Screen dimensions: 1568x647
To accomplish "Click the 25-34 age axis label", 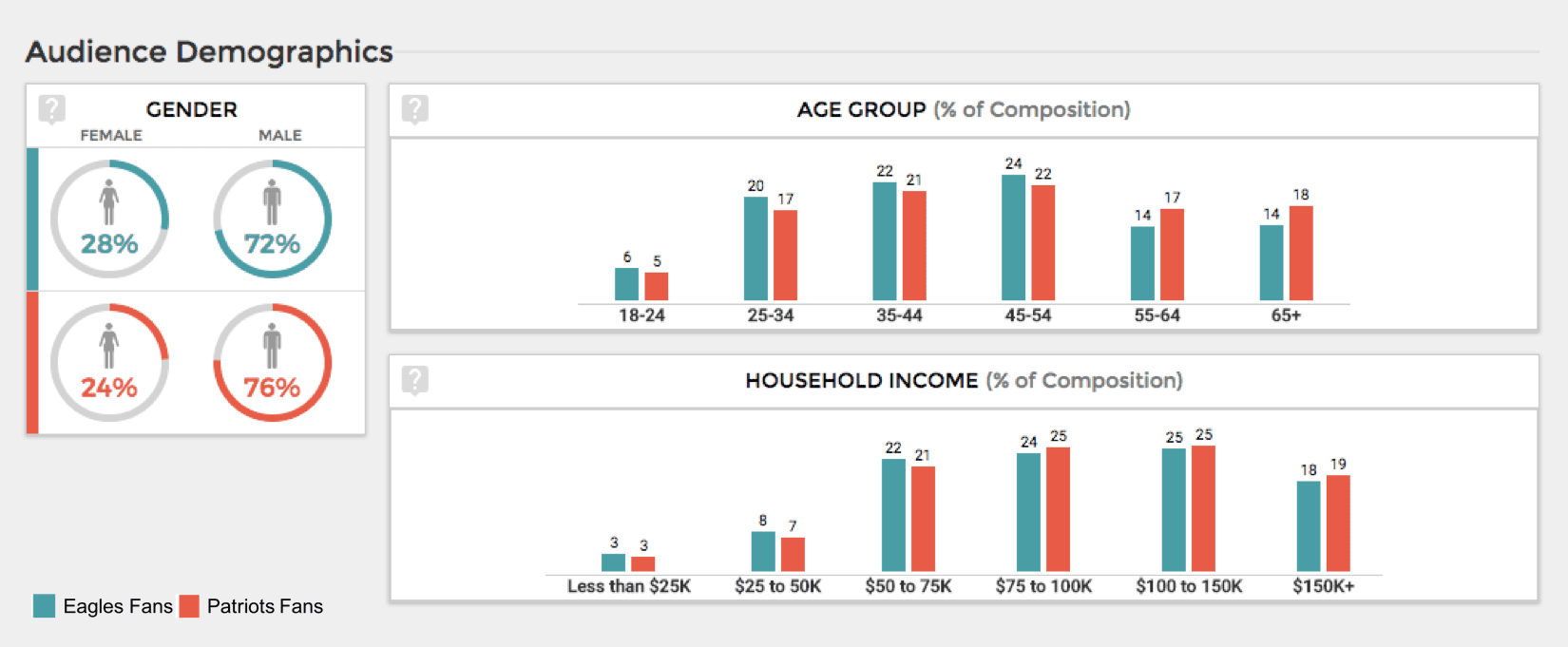I will [x=770, y=315].
